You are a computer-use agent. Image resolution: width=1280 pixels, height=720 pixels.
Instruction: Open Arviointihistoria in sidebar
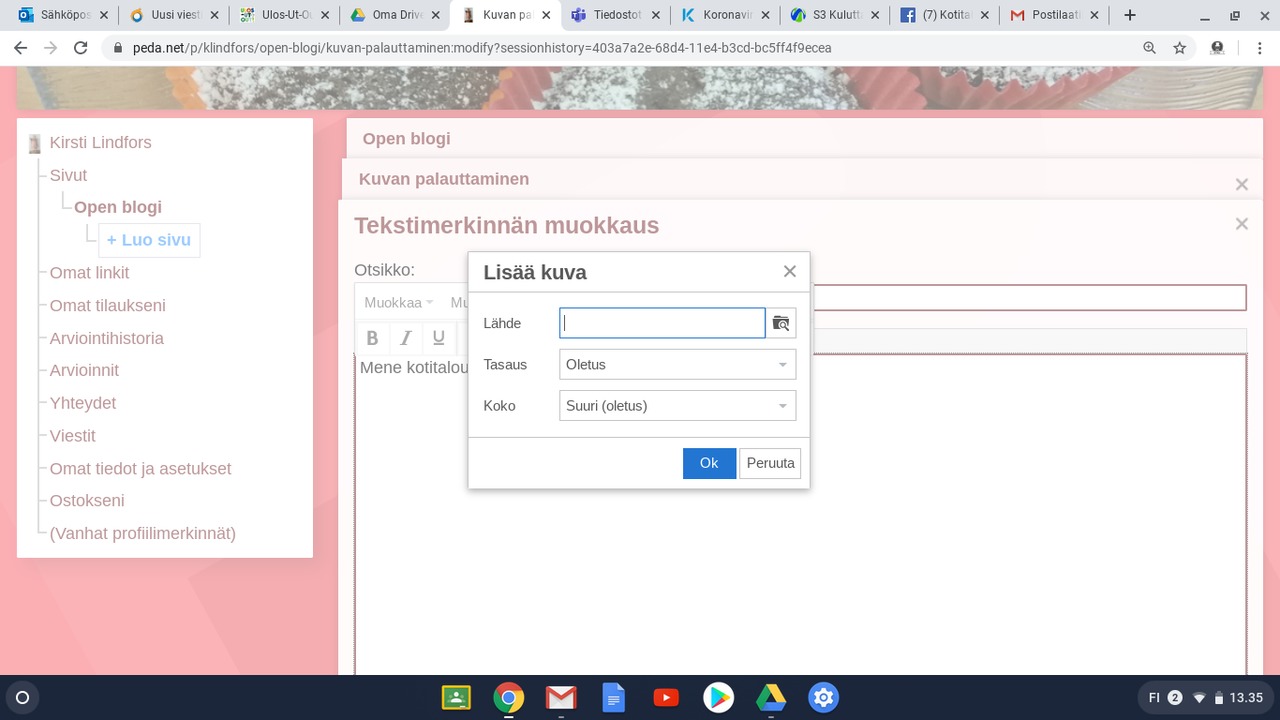click(x=107, y=338)
